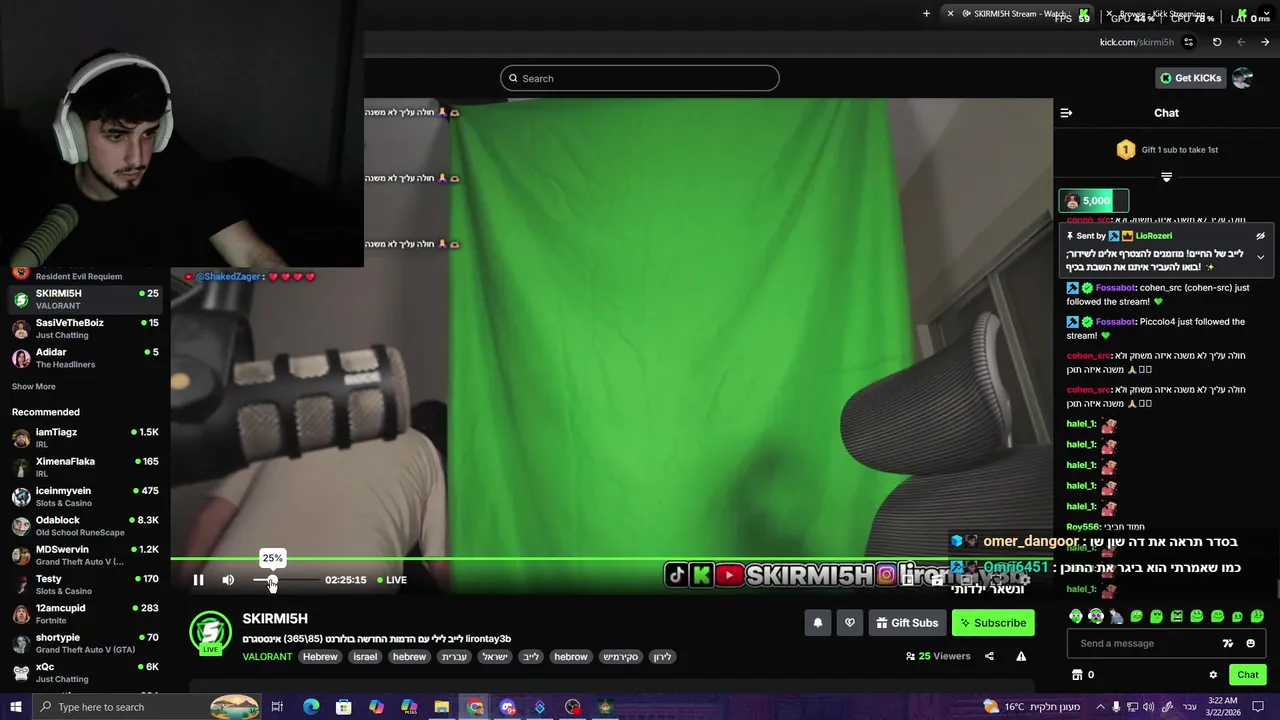Close the SKIRMI5H Stream tab
This screenshot has height=720, width=1280.
[950, 14]
